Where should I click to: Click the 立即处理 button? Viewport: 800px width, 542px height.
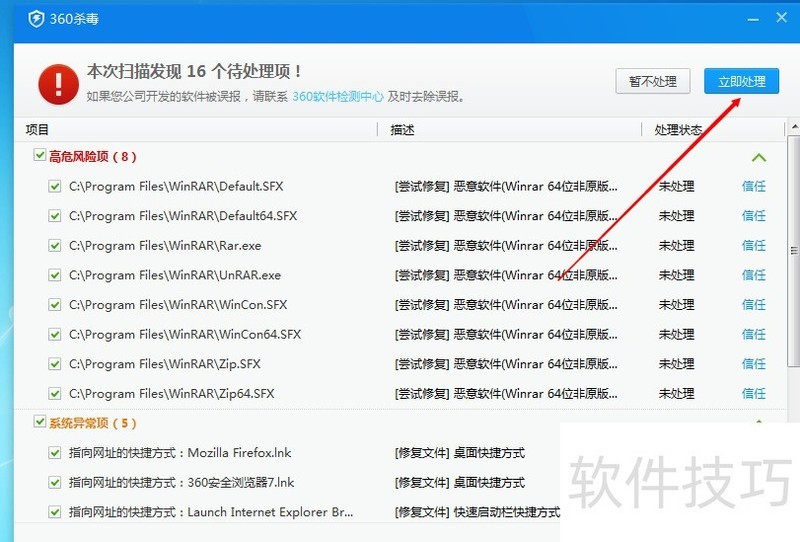pyautogui.click(x=741, y=81)
